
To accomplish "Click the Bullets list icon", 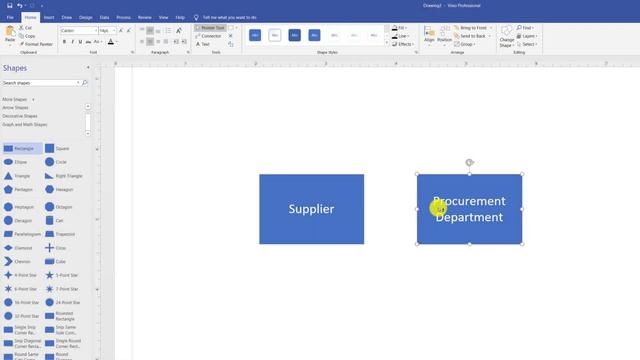I will pos(168,31).
